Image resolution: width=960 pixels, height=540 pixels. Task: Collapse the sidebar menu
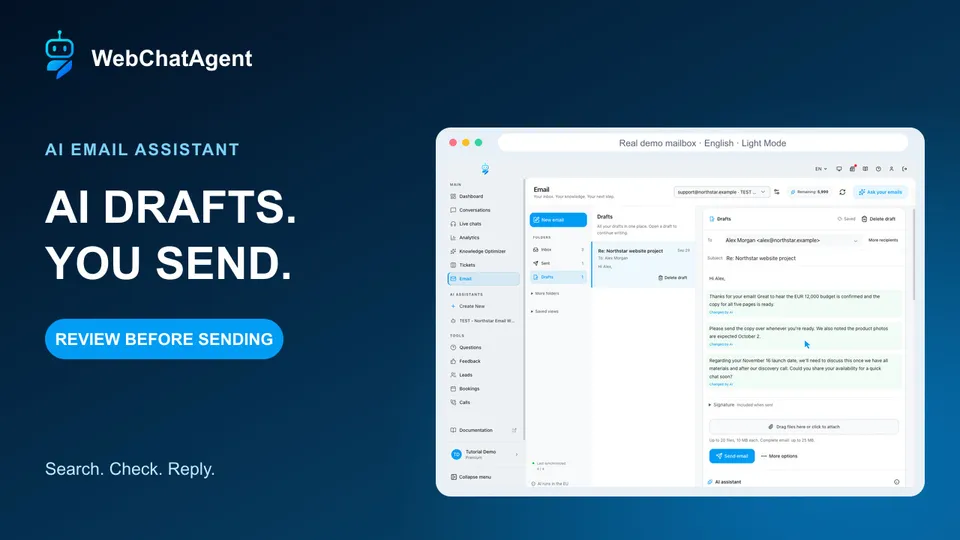tap(471, 477)
